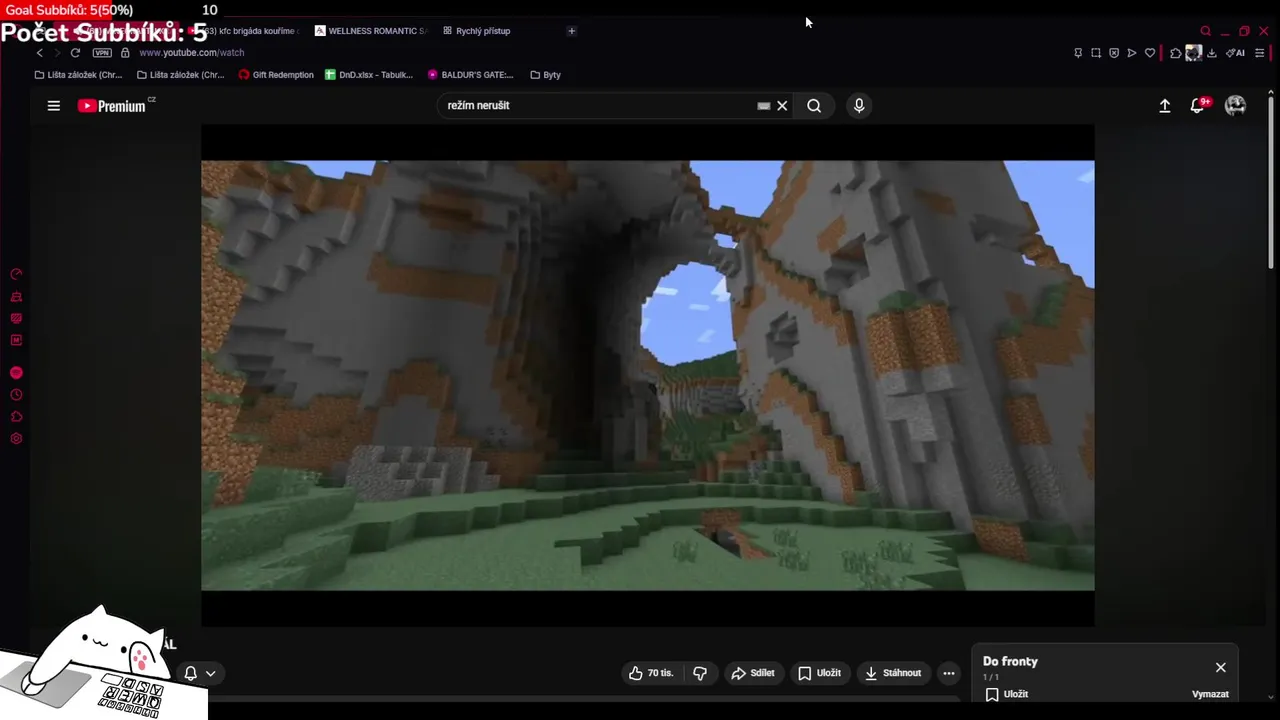Open the BALDUR'S GATE bookmark
The width and height of the screenshot is (1280, 720).
click(x=470, y=75)
